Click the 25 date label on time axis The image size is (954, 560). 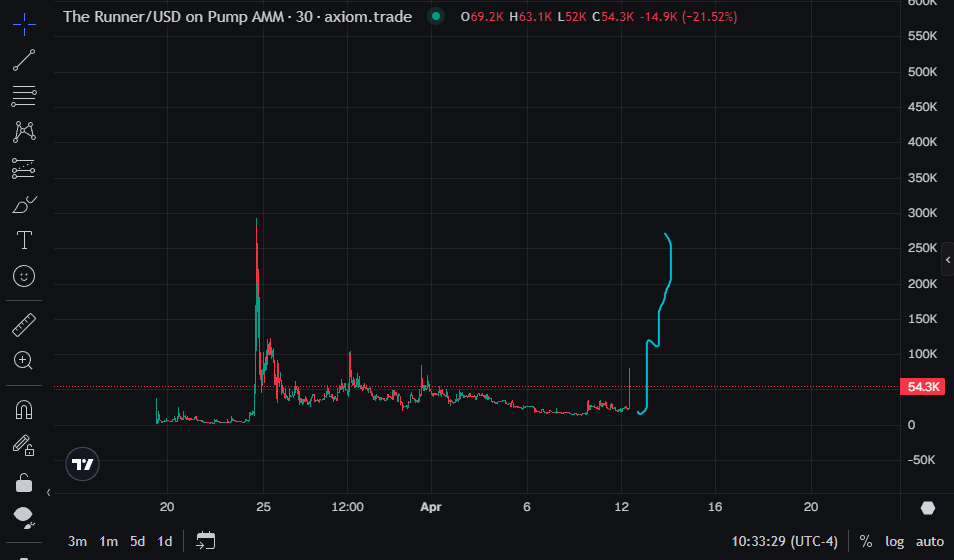coord(263,507)
